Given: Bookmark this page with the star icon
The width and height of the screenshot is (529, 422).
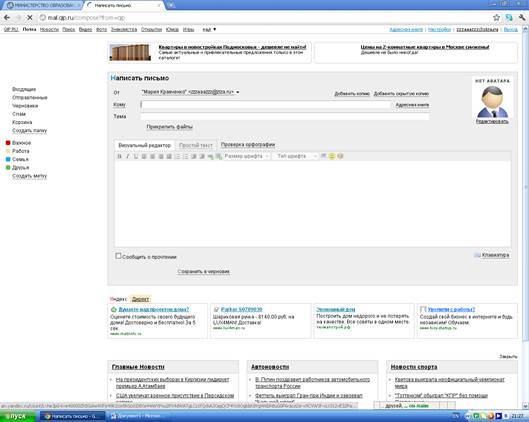Looking at the screenshot, I should click(x=496, y=18).
